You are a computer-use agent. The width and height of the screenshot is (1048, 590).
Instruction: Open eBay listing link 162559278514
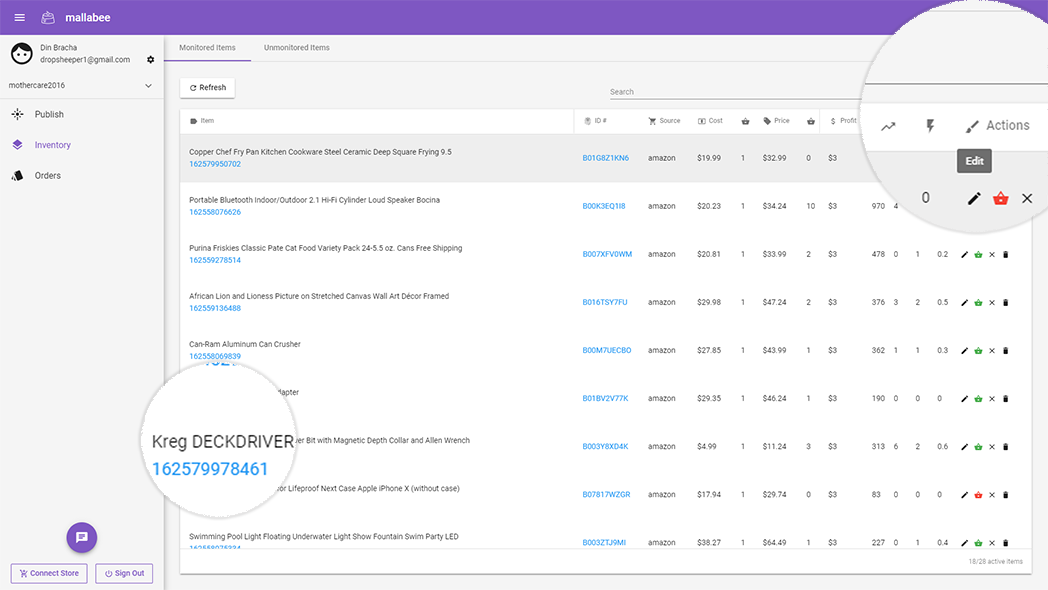[215, 260]
